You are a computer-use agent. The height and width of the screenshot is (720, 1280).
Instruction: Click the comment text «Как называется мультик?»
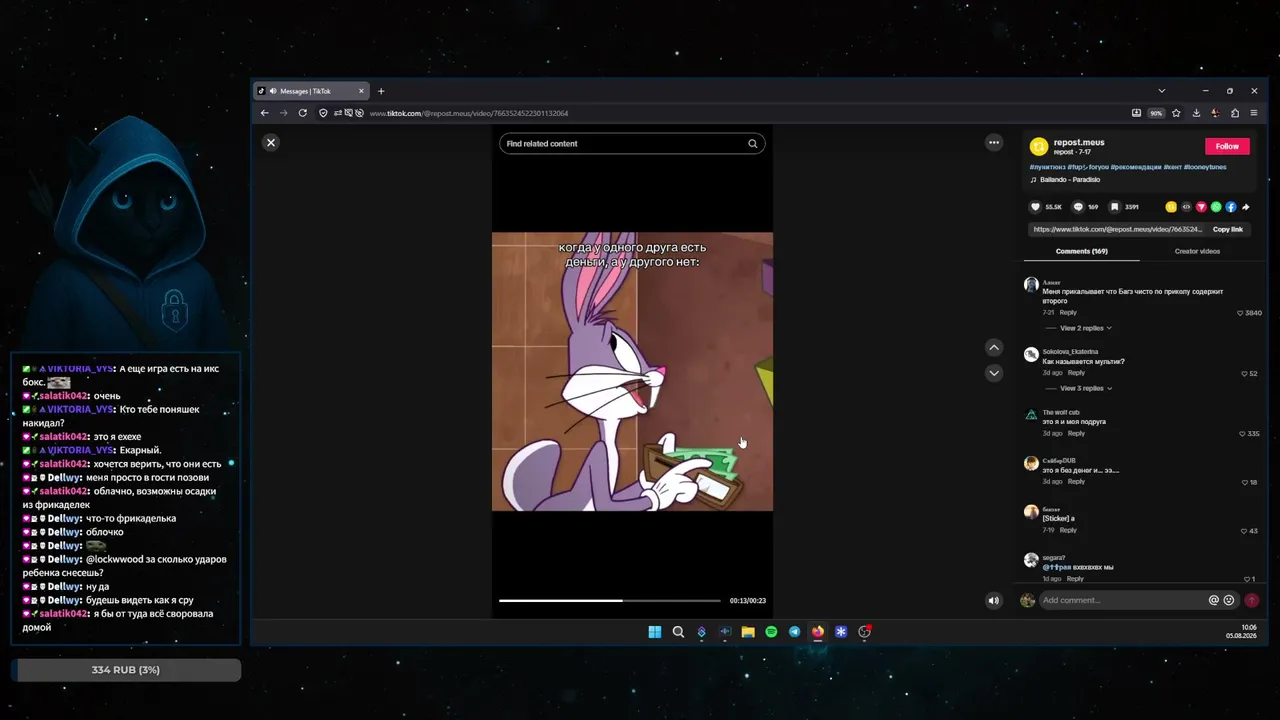pyautogui.click(x=1083, y=361)
